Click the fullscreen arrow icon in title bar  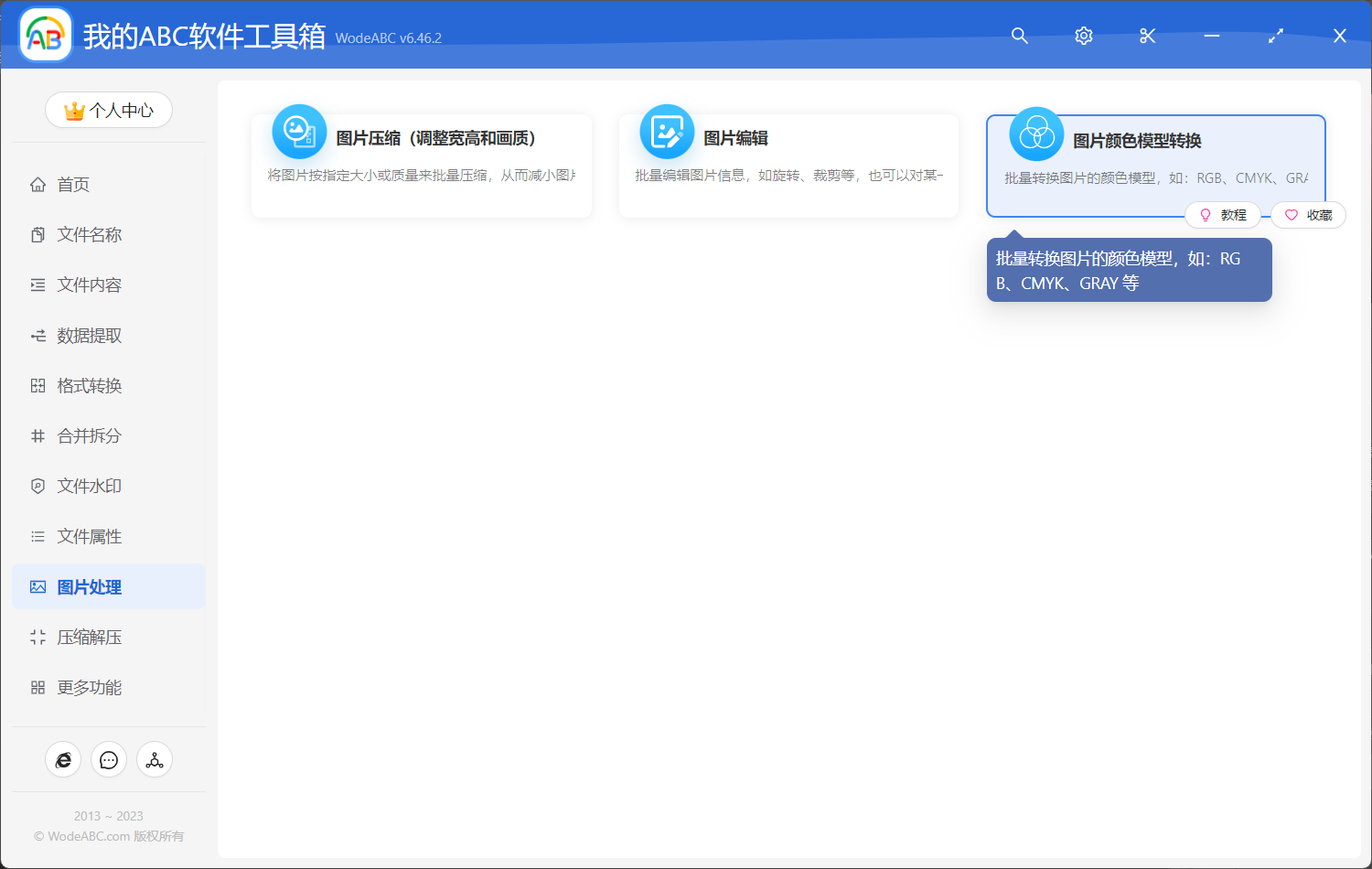point(1275,36)
